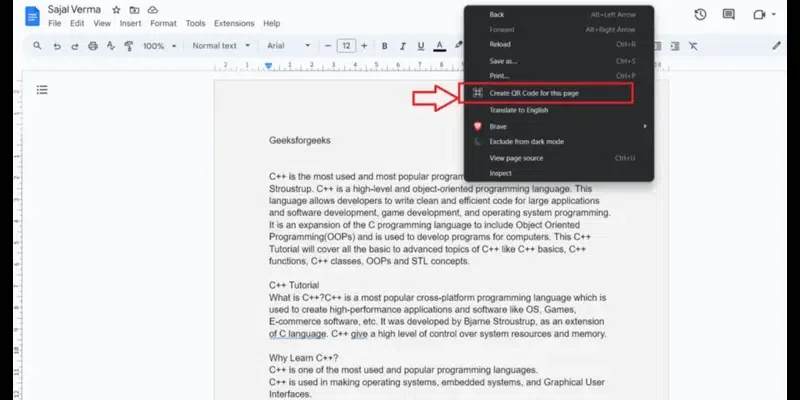Redo the last action
The image size is (800, 400).
click(x=74, y=46)
